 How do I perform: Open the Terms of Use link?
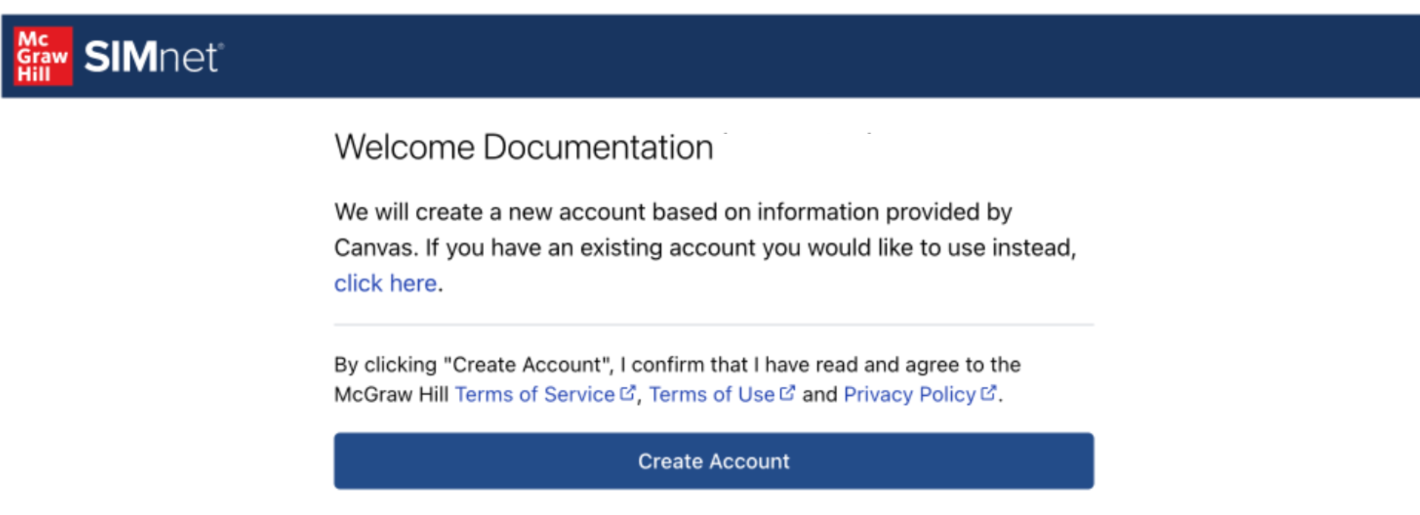click(711, 394)
